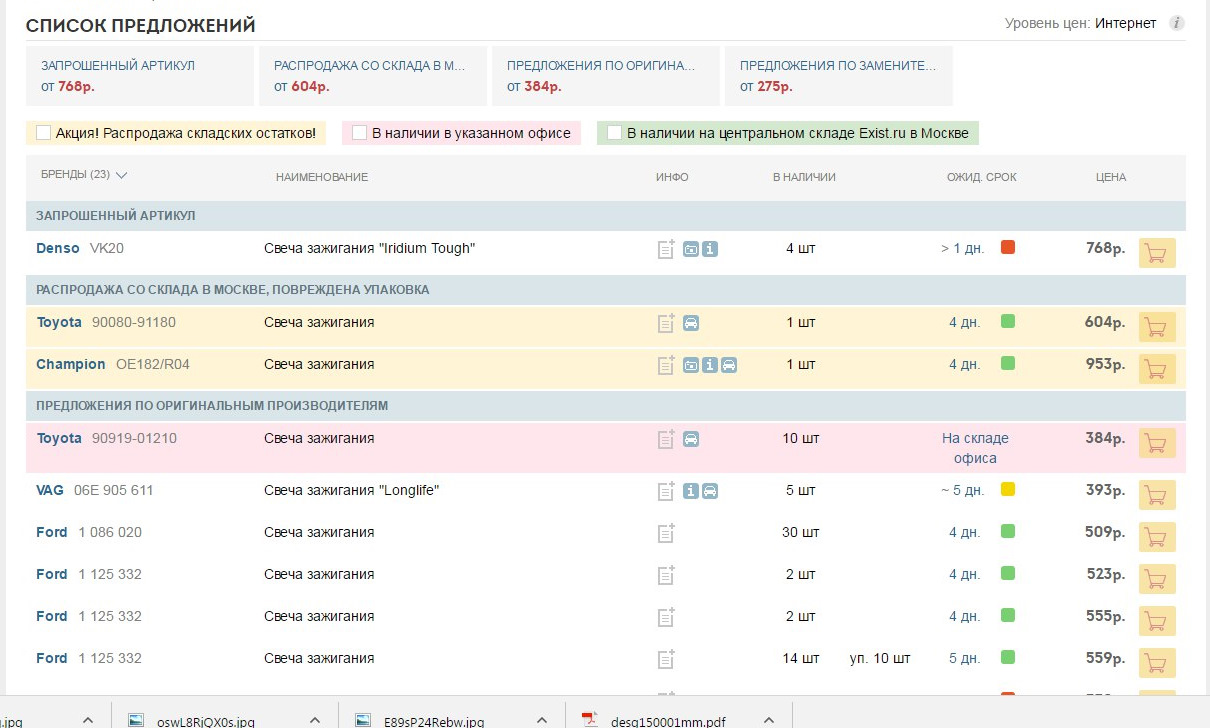
Task: Open Toyota brand link for 90080-91180
Action: 59,322
